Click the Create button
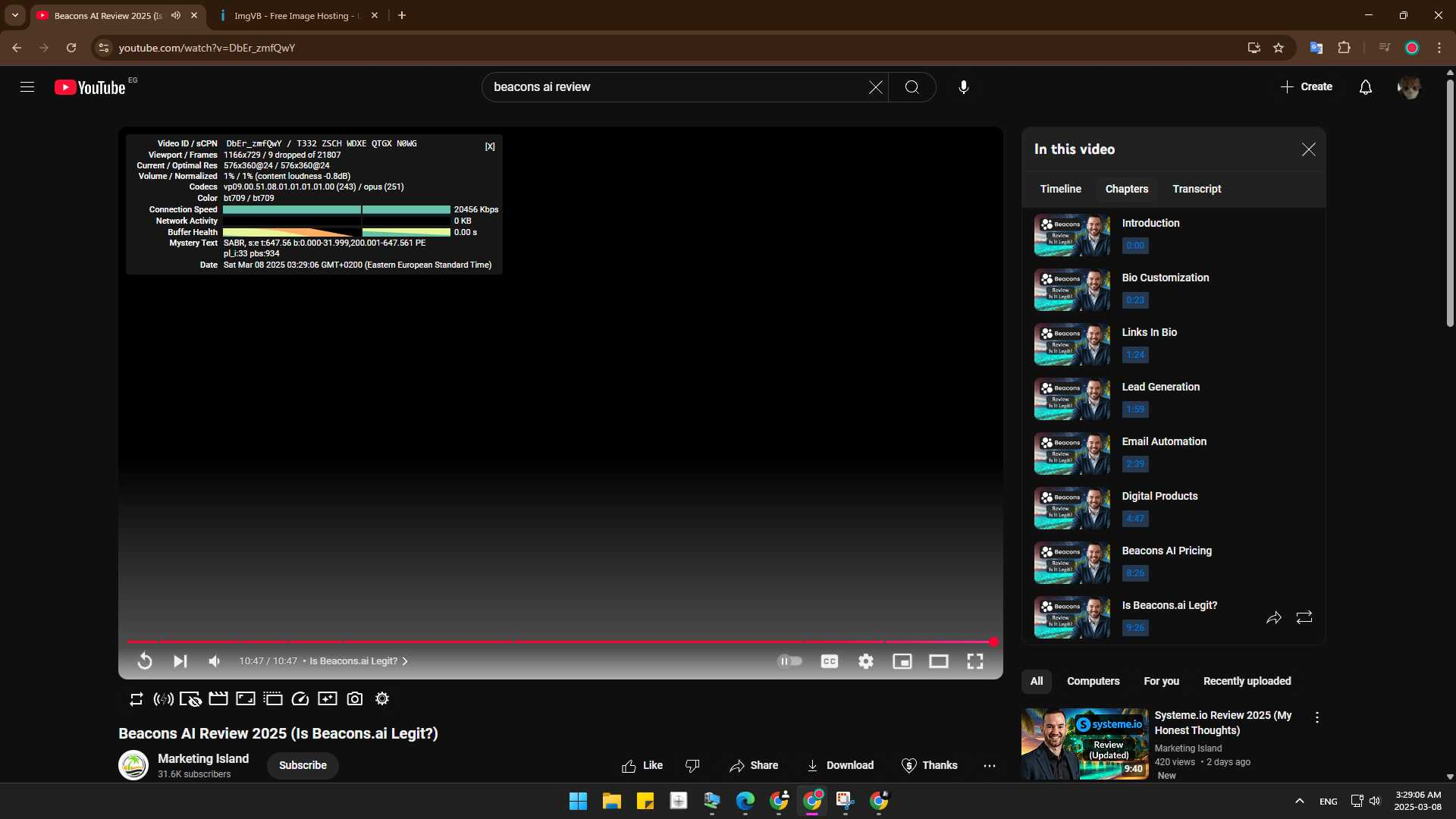This screenshot has width=1456, height=819. (1306, 87)
